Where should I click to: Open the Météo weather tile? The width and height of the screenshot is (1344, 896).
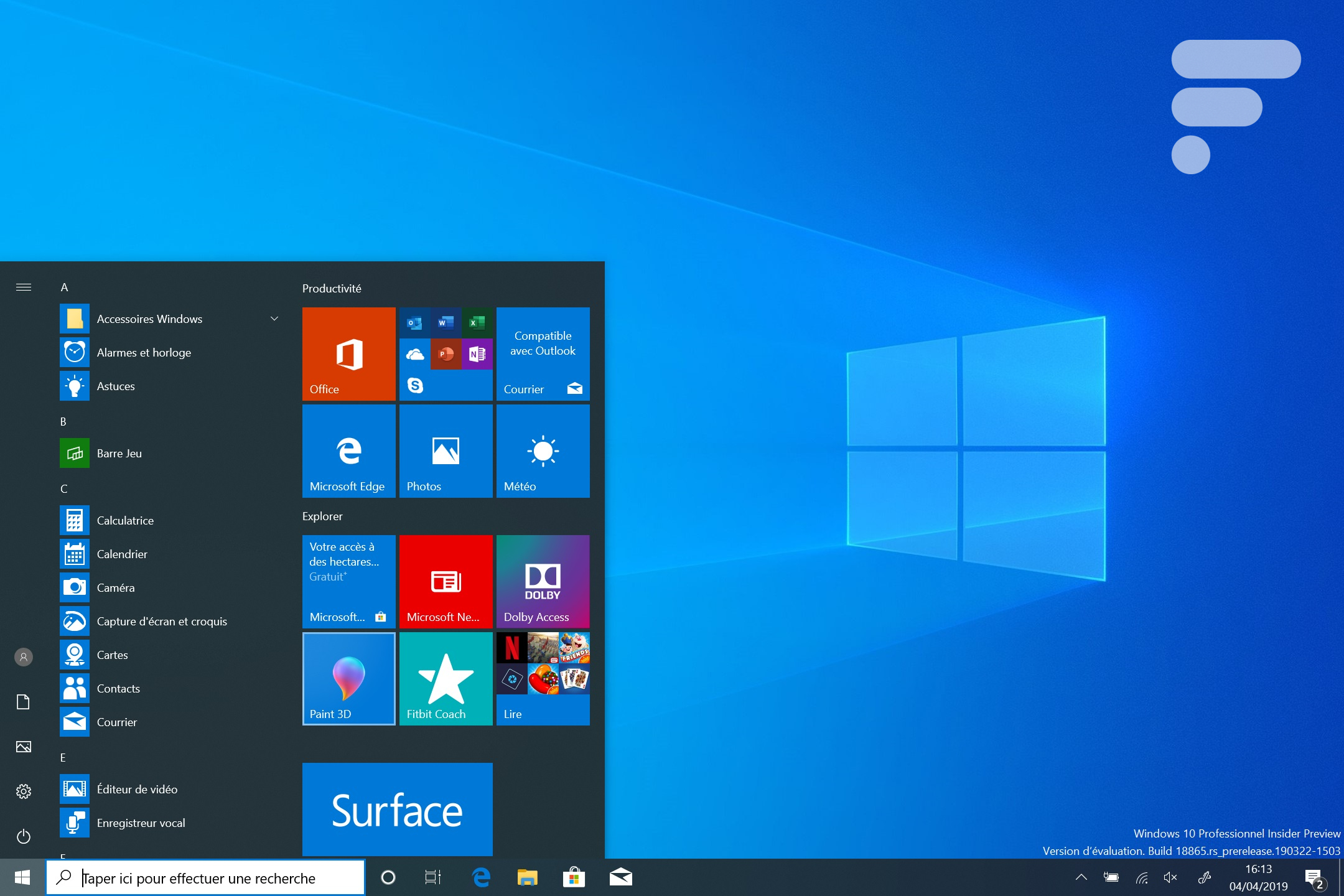pyautogui.click(x=543, y=450)
